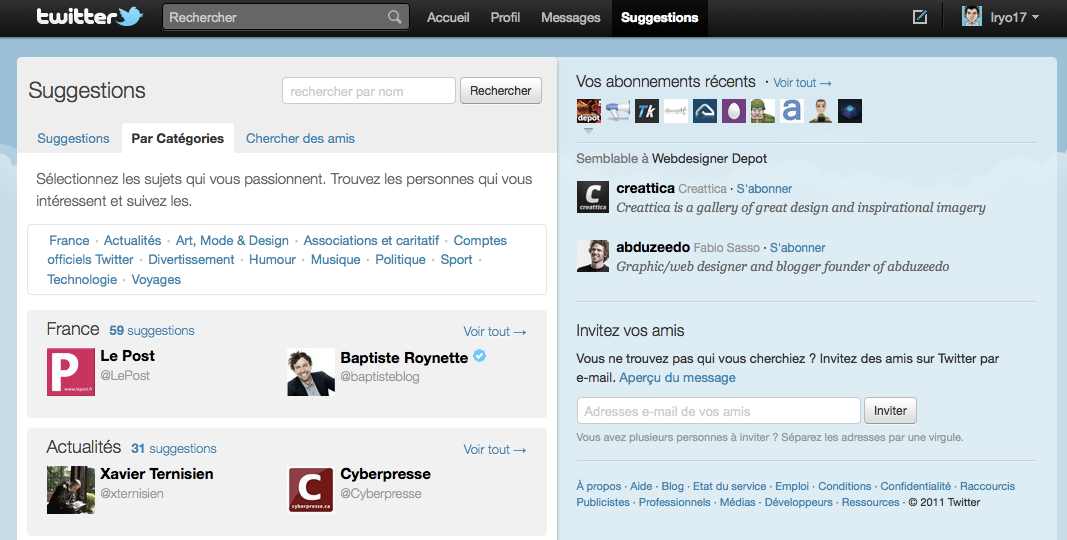Click S'abonner next to creattica
Image resolution: width=1067 pixels, height=540 pixels.
pyautogui.click(x=764, y=188)
